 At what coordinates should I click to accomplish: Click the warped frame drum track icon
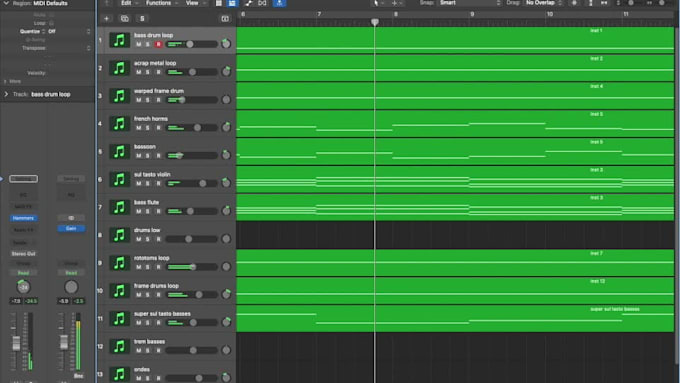coord(119,96)
